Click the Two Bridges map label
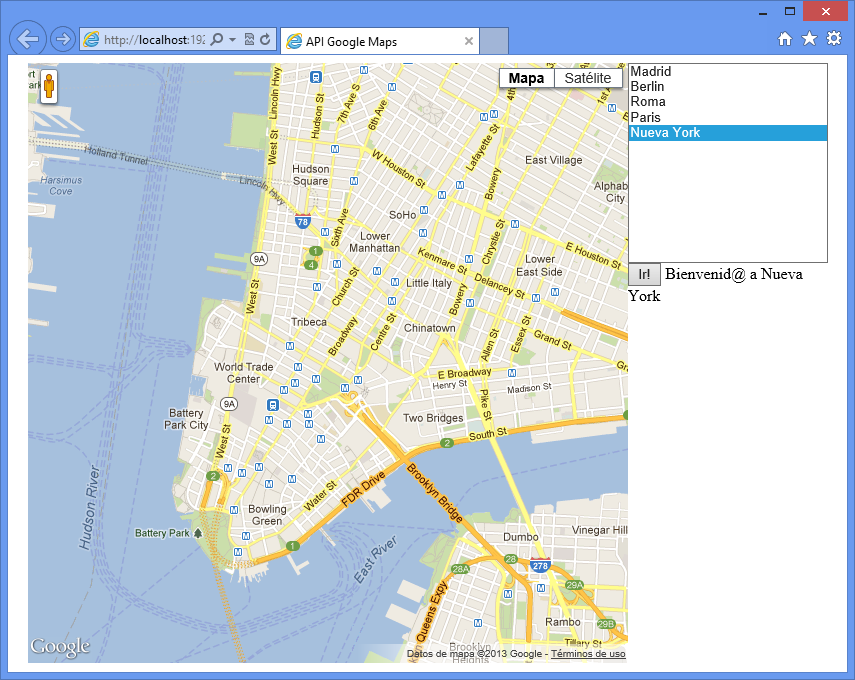Image resolution: width=855 pixels, height=680 pixels. pyautogui.click(x=433, y=418)
